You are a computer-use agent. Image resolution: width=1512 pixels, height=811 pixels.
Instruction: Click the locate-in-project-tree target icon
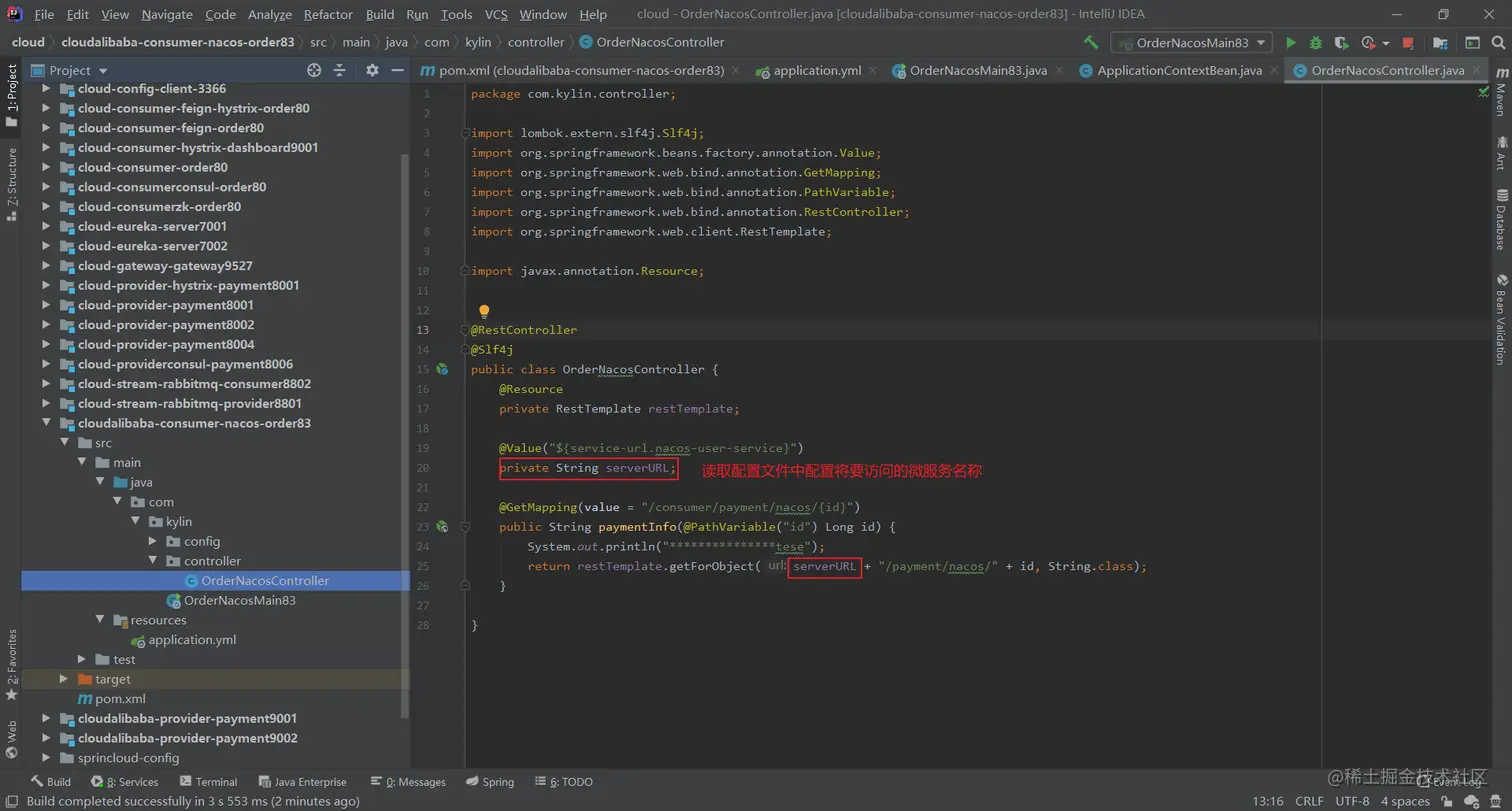click(x=314, y=70)
